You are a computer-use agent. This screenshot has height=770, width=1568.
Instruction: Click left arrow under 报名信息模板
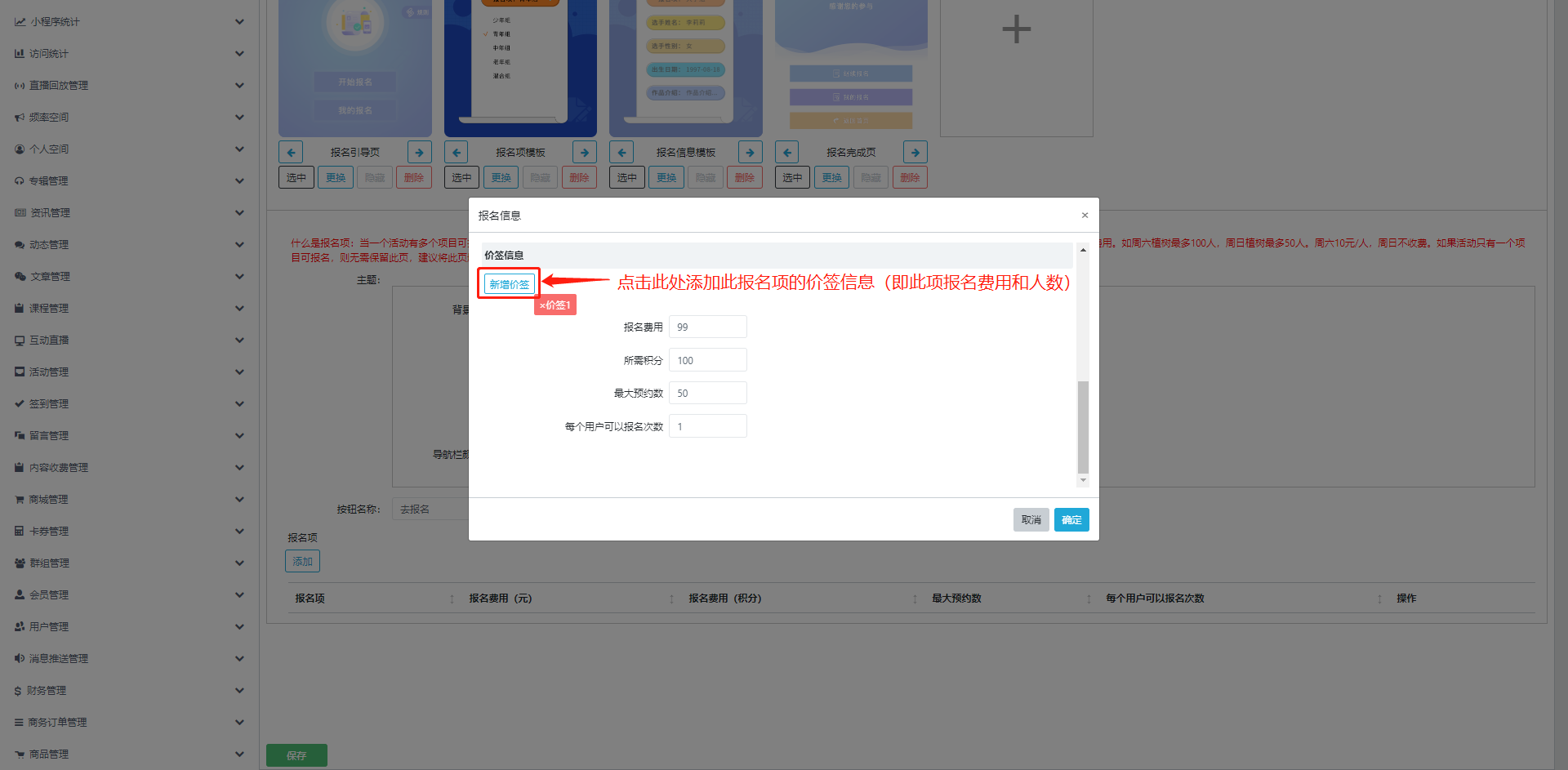[621, 153]
